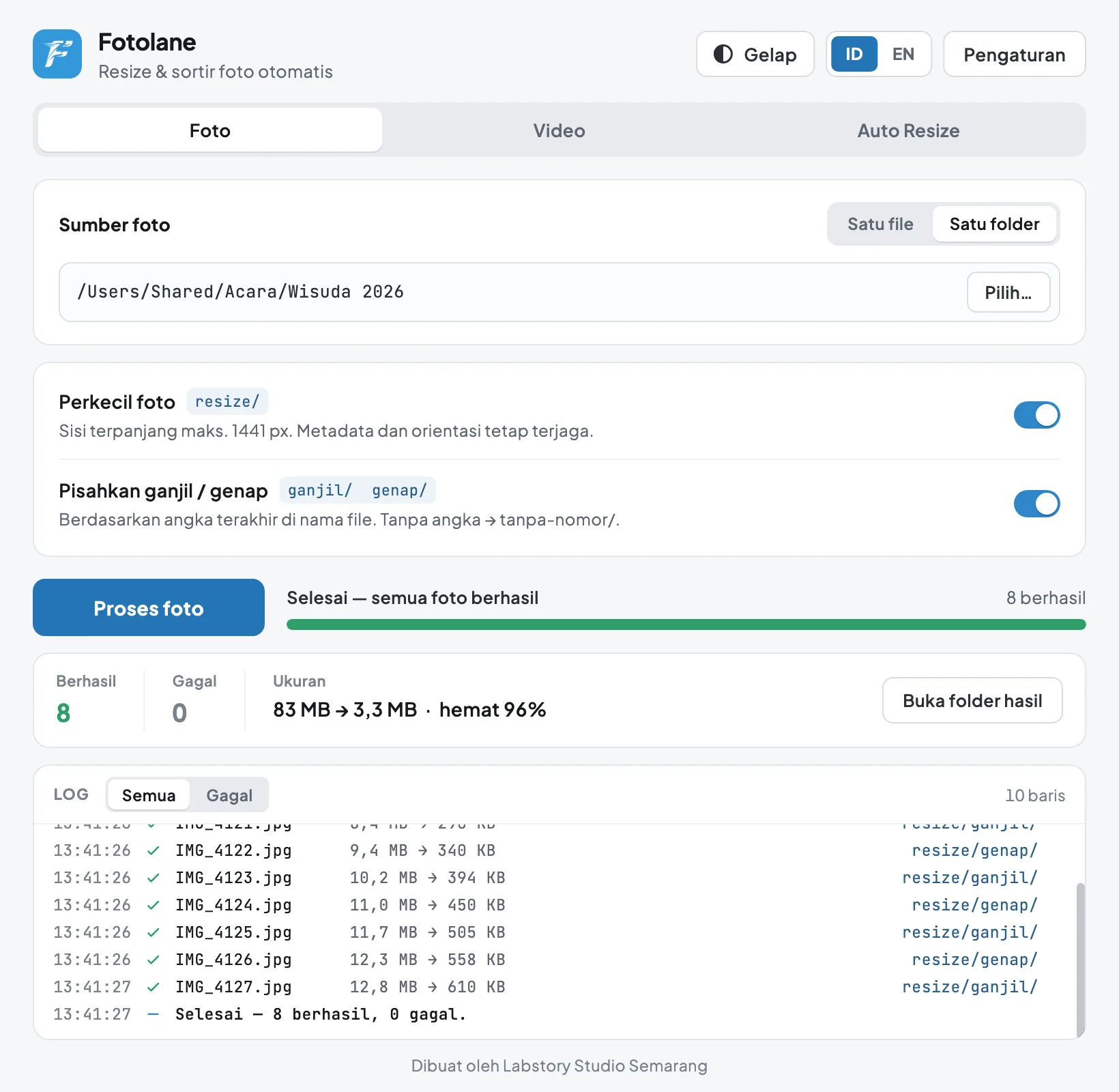Click the log panel vertical scrollbar
The height and width of the screenshot is (1092, 1119).
tap(1081, 960)
